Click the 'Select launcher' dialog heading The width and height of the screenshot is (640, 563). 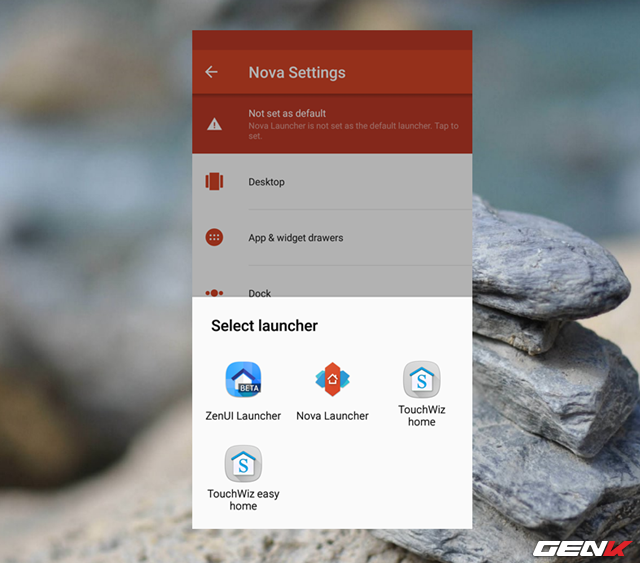(264, 326)
